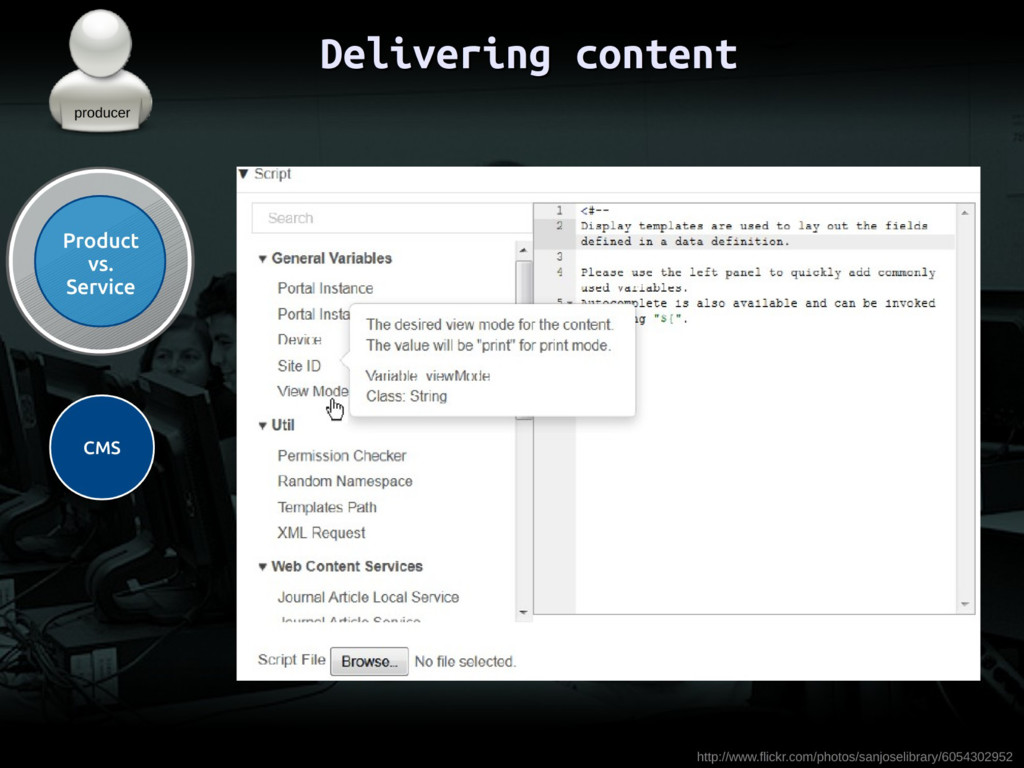Click the variable list scroll up arrow
1024x768 pixels.
click(523, 250)
